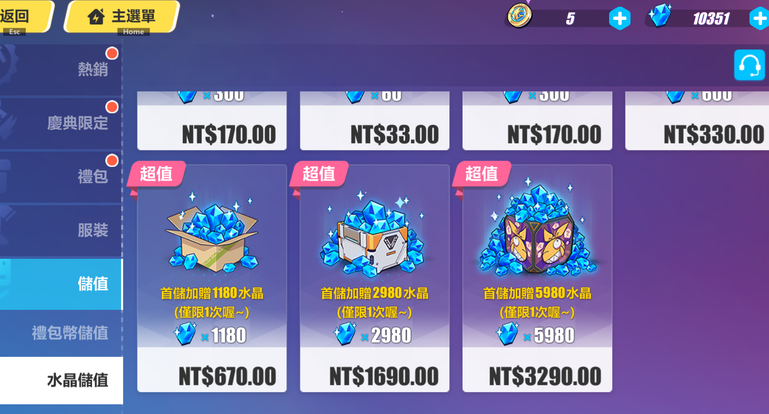
Task: Open the 水晶儲值 crystal top-up sub-tab
Action: point(61,380)
